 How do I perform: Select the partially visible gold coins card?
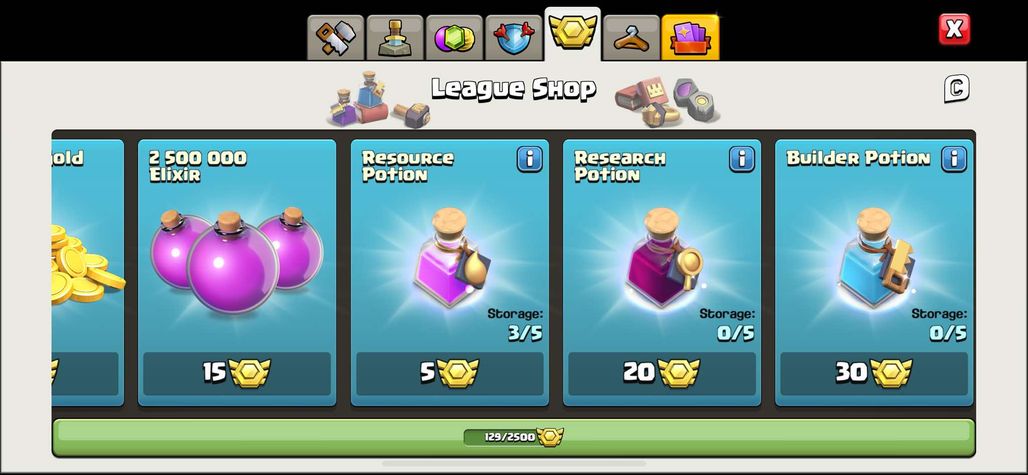click(88, 273)
